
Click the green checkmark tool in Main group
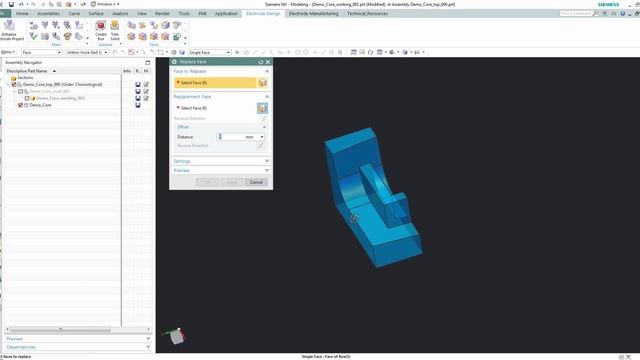(33, 36)
